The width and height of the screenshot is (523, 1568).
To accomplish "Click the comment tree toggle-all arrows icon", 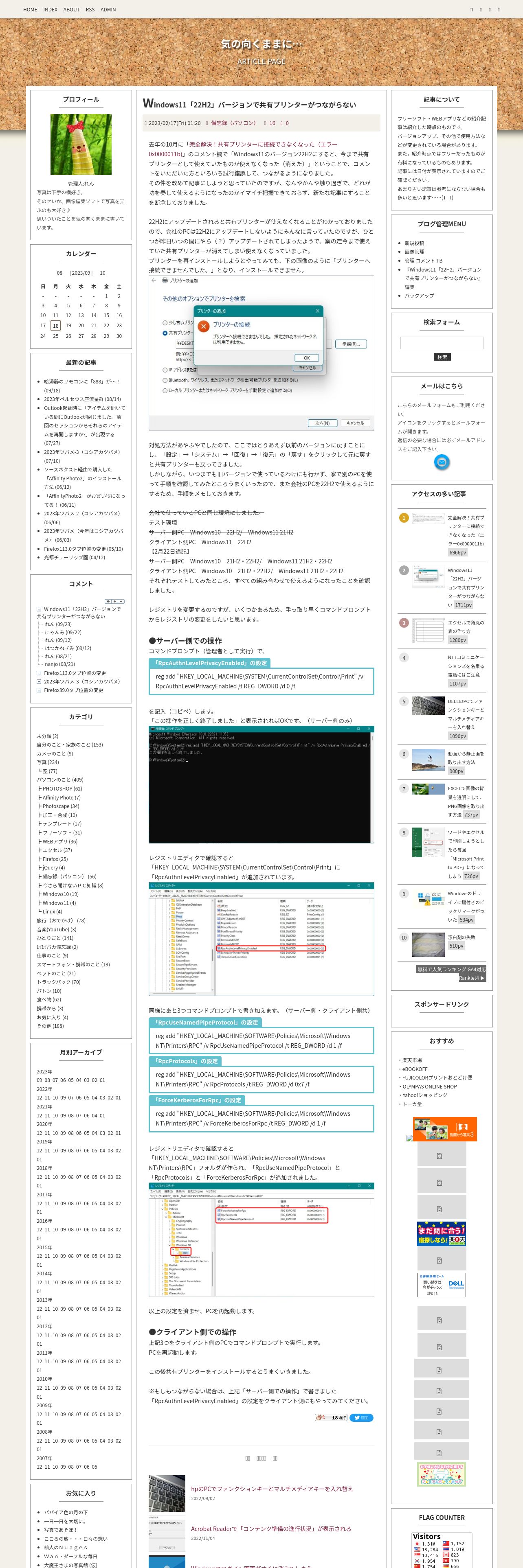I will pos(108,601).
